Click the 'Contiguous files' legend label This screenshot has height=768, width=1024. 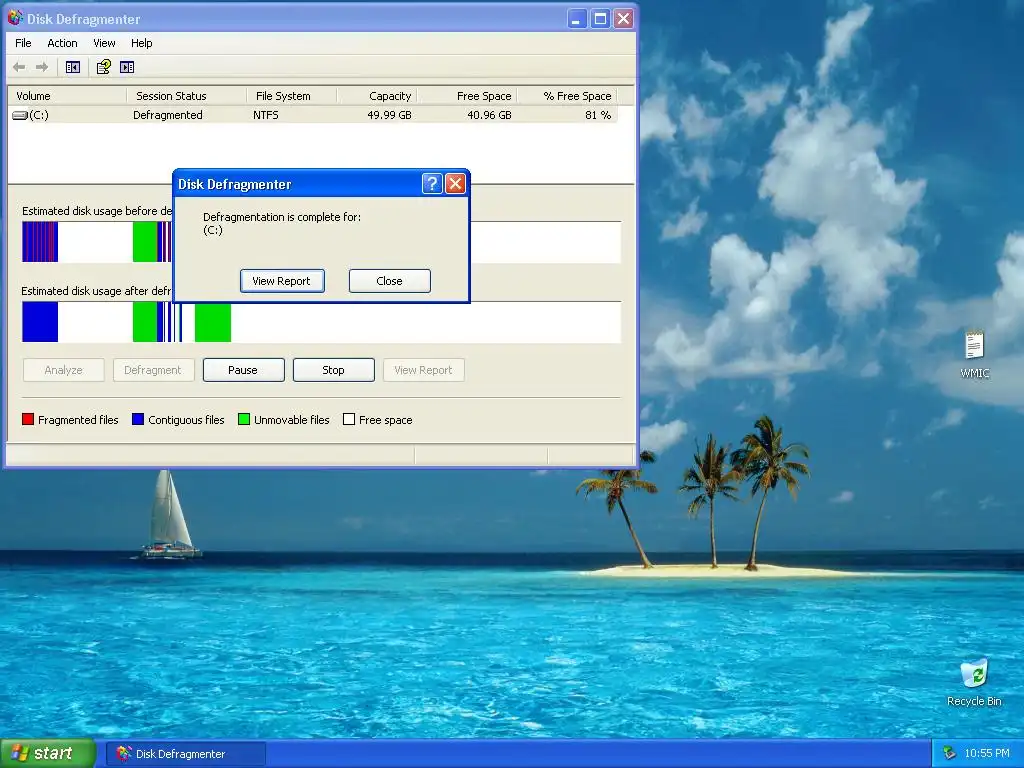click(186, 420)
